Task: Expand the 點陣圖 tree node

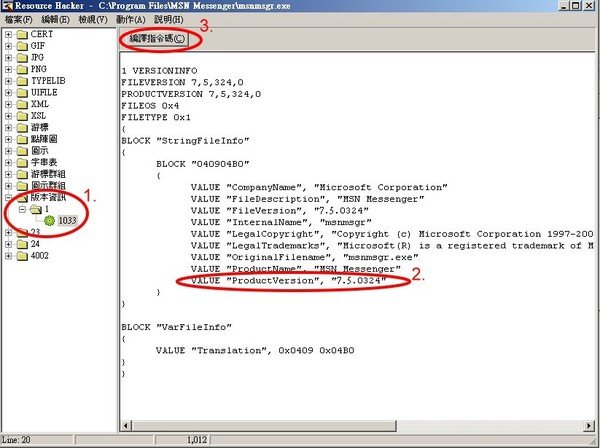Action: (8, 140)
